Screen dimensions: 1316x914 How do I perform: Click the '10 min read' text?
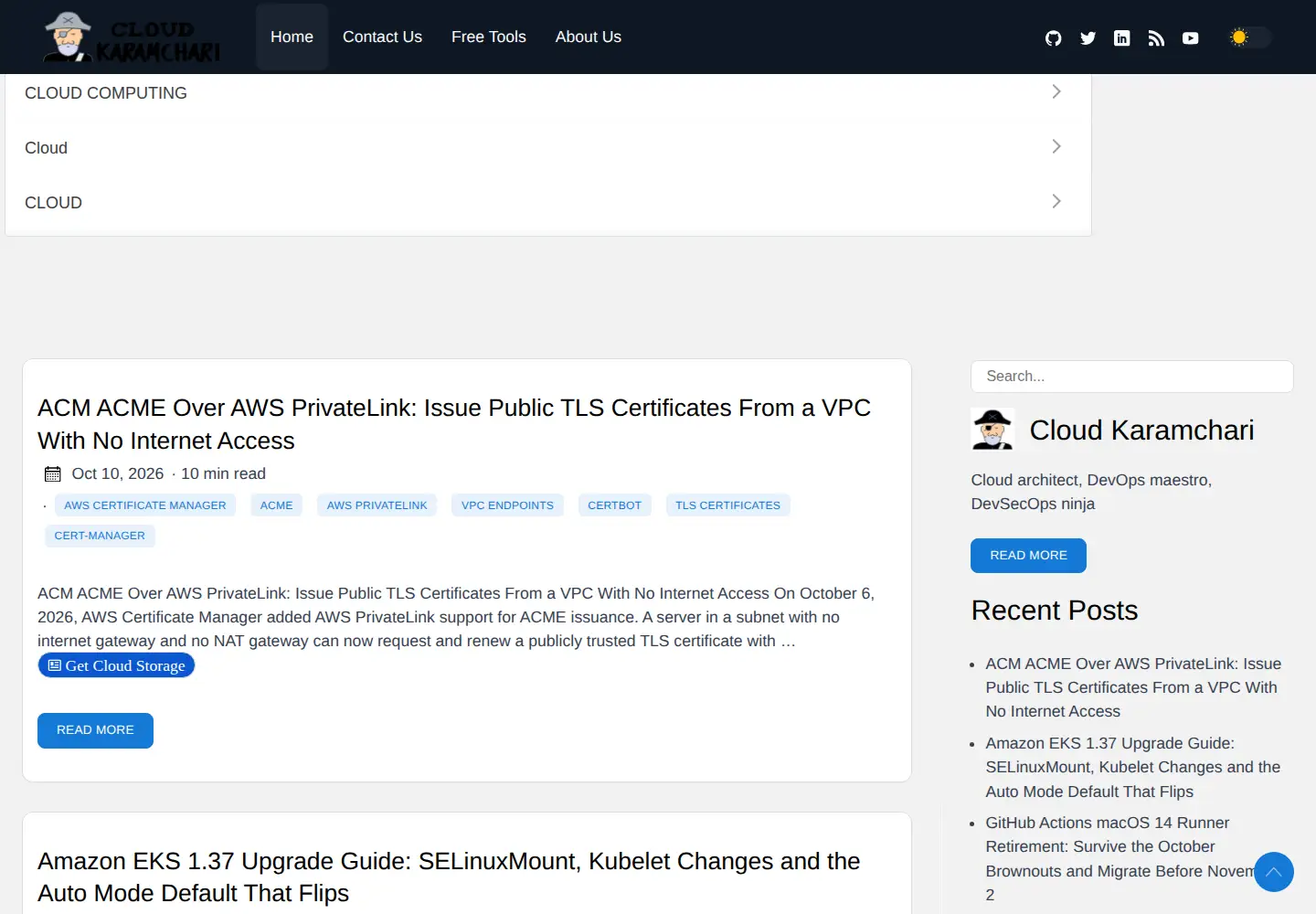[x=223, y=473]
